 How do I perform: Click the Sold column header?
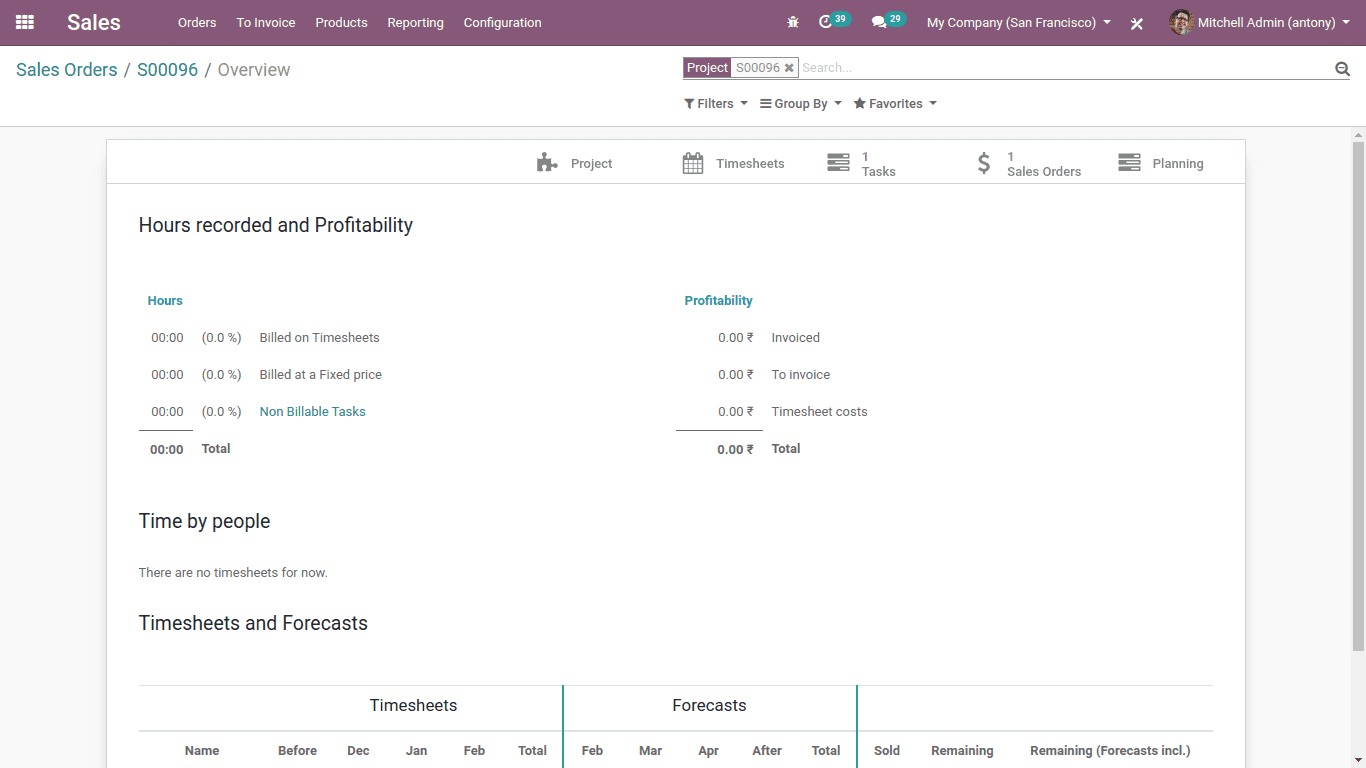tap(887, 751)
